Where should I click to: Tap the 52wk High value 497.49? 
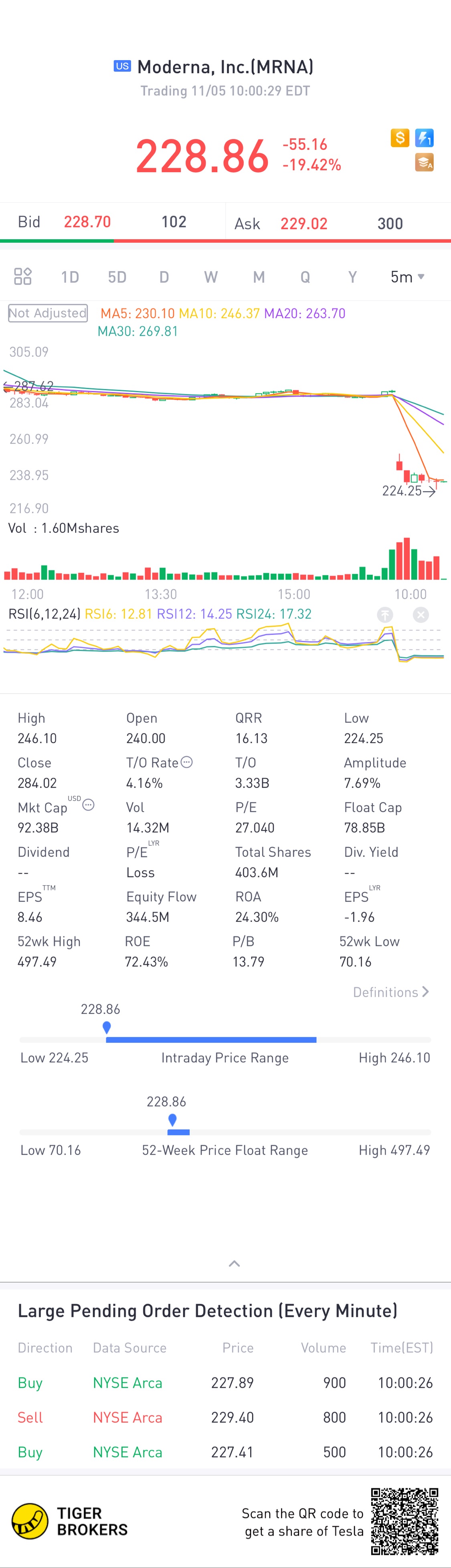coord(37,962)
